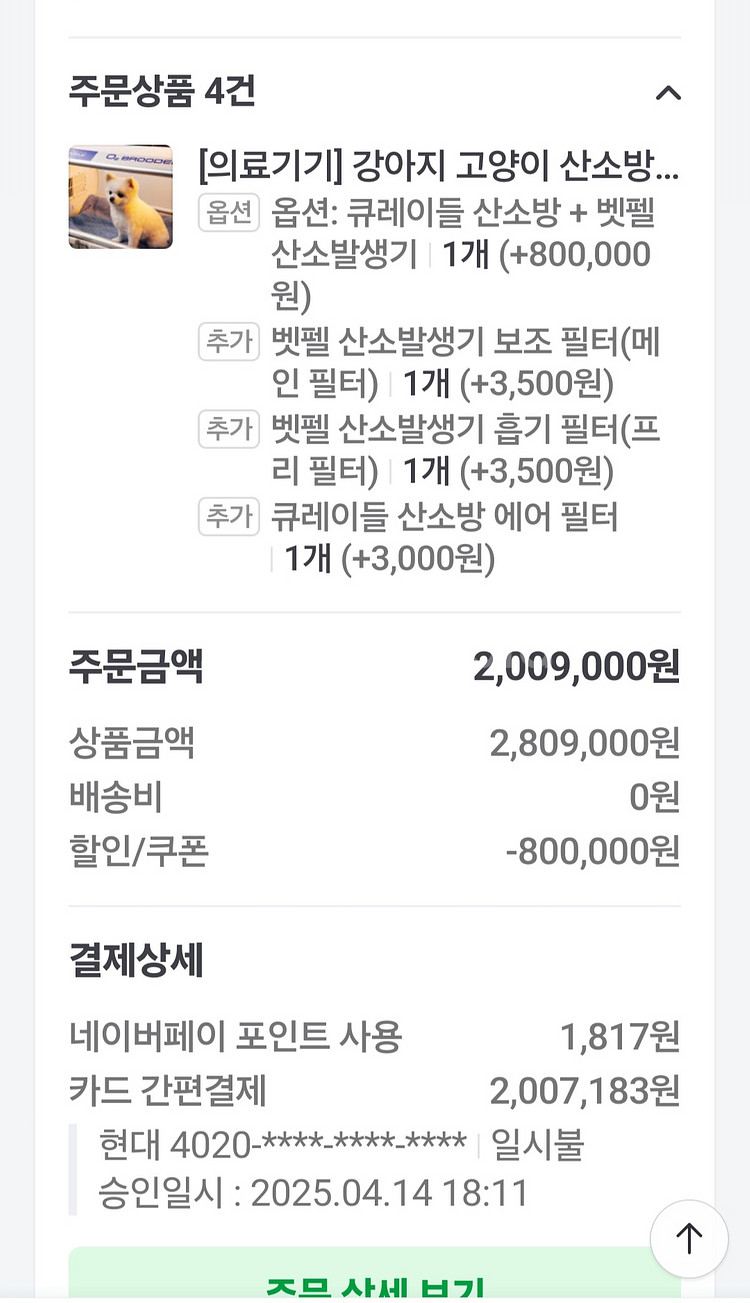The image size is (750, 1303).
Task: Select the 큐레이들 산소방 + 벳펠 산소발생기 option text
Action: pyautogui.click(x=462, y=254)
